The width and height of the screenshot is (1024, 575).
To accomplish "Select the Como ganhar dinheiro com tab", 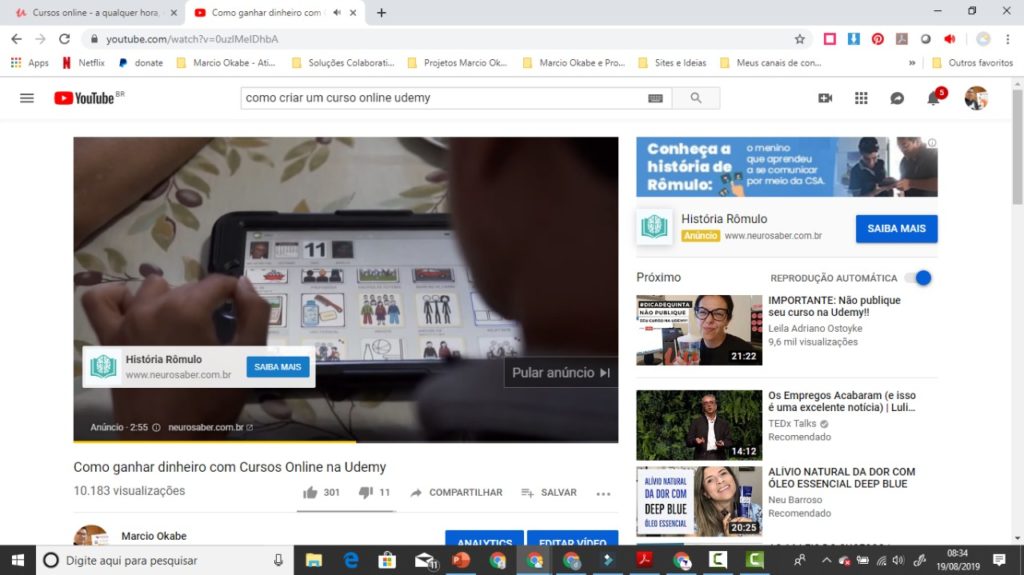I will pyautogui.click(x=266, y=12).
